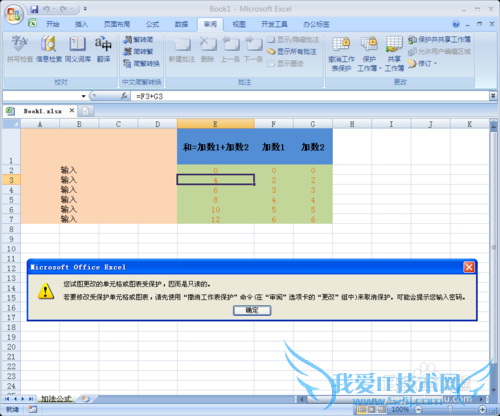Toggle show ink (显示墨迹)

(x=285, y=63)
